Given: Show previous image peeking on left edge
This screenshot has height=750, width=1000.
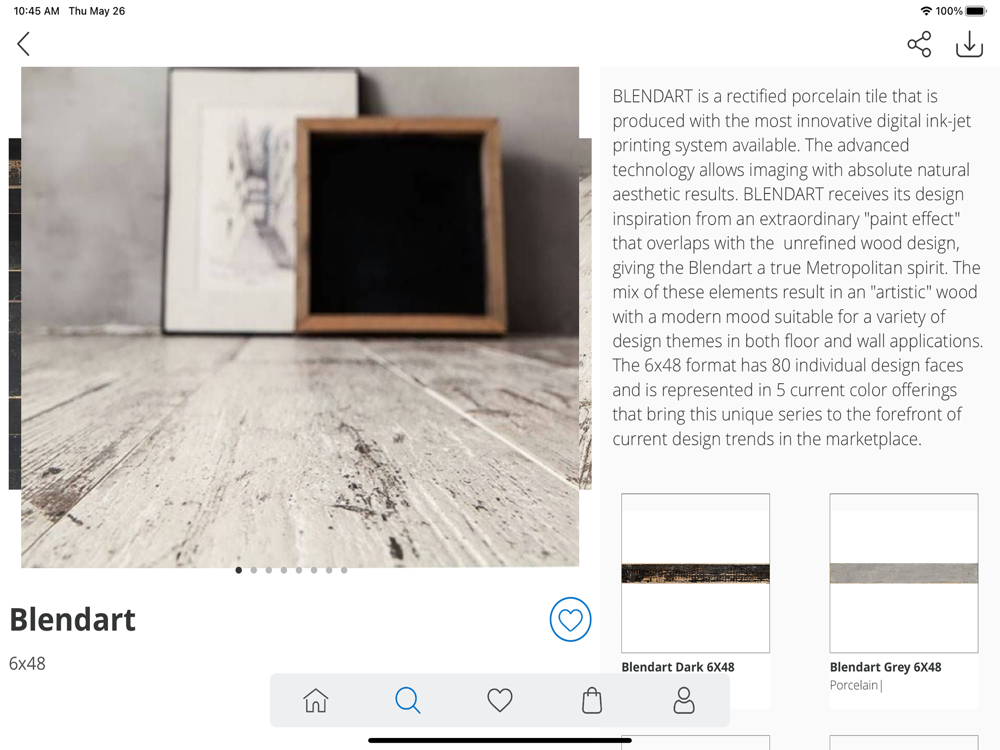Looking at the screenshot, I should coord(15,314).
